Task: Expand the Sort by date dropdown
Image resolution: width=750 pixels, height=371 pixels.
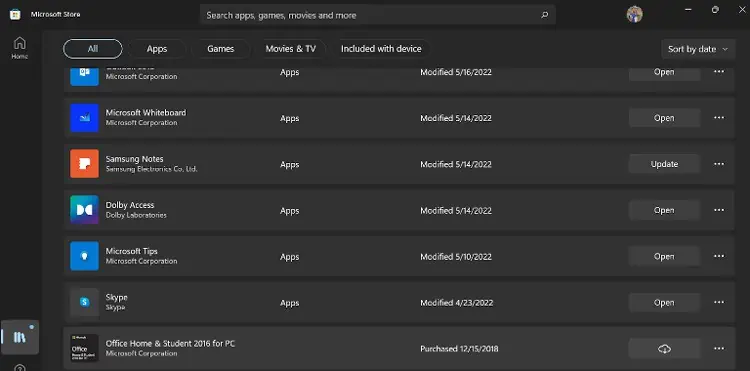Action: pos(698,49)
